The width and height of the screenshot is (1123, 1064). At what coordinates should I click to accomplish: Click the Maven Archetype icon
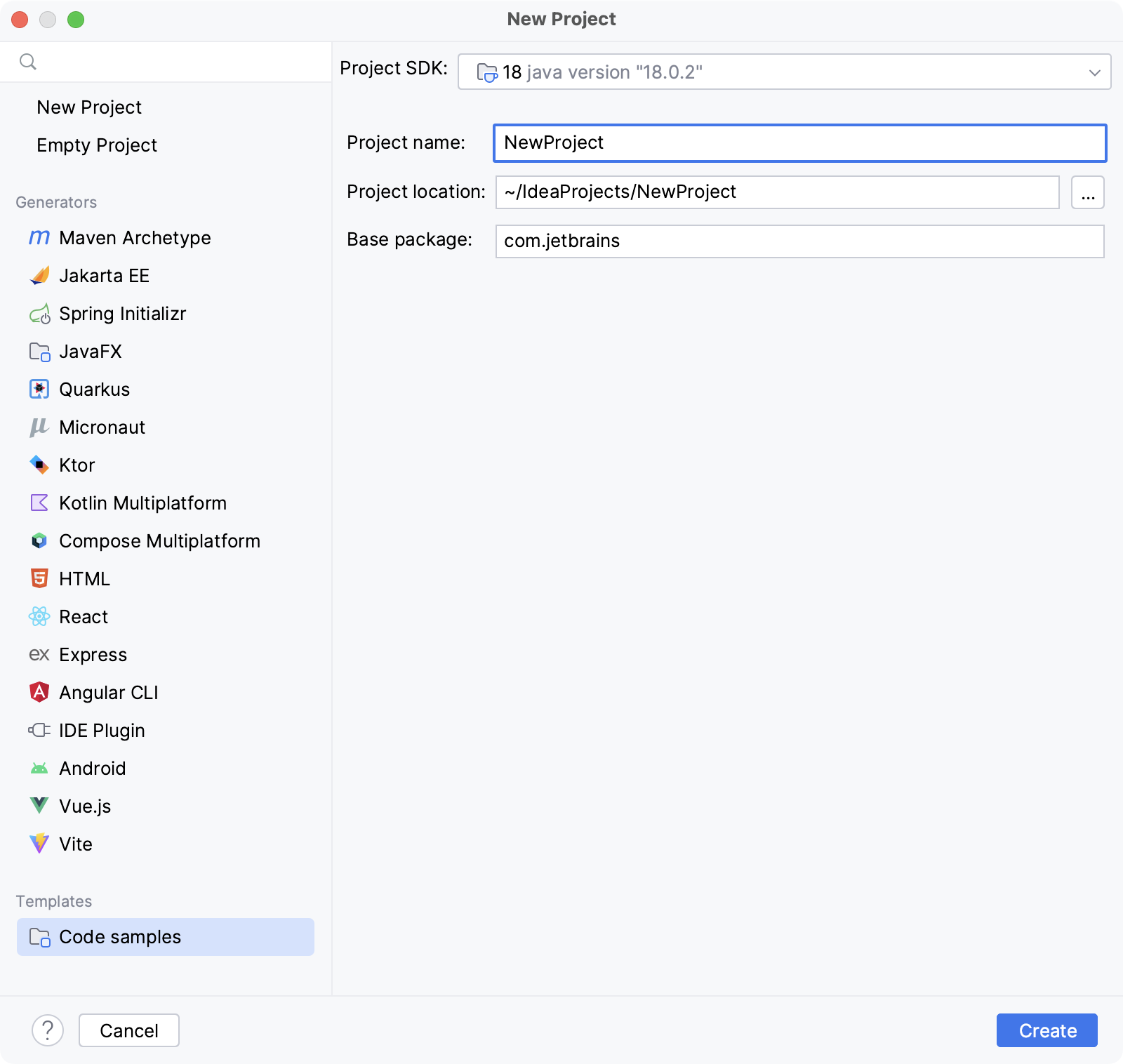pos(39,238)
